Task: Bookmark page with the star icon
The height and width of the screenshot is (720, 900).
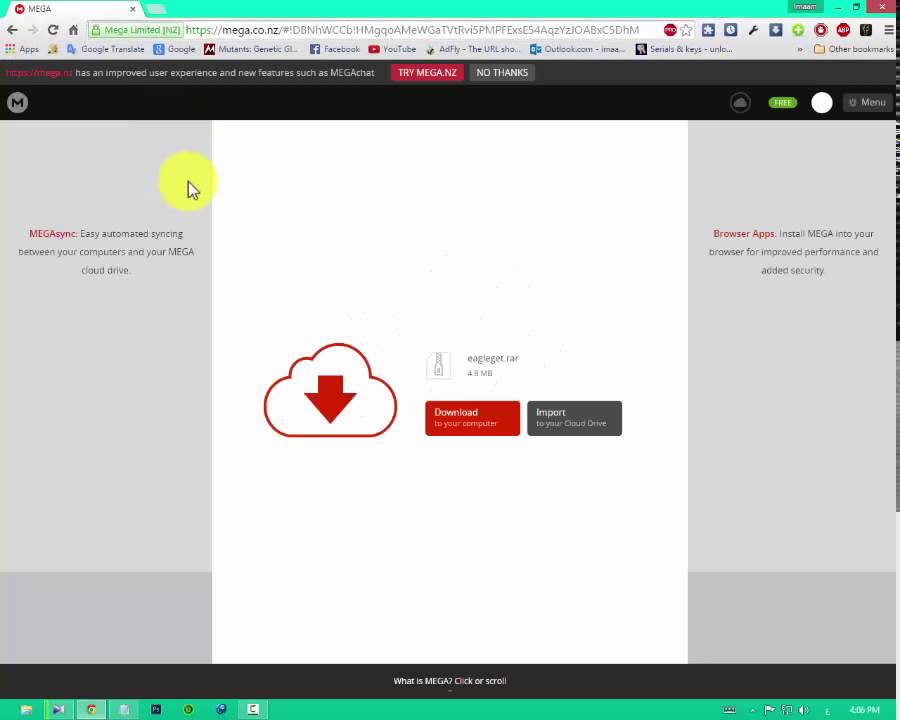Action: point(686,30)
